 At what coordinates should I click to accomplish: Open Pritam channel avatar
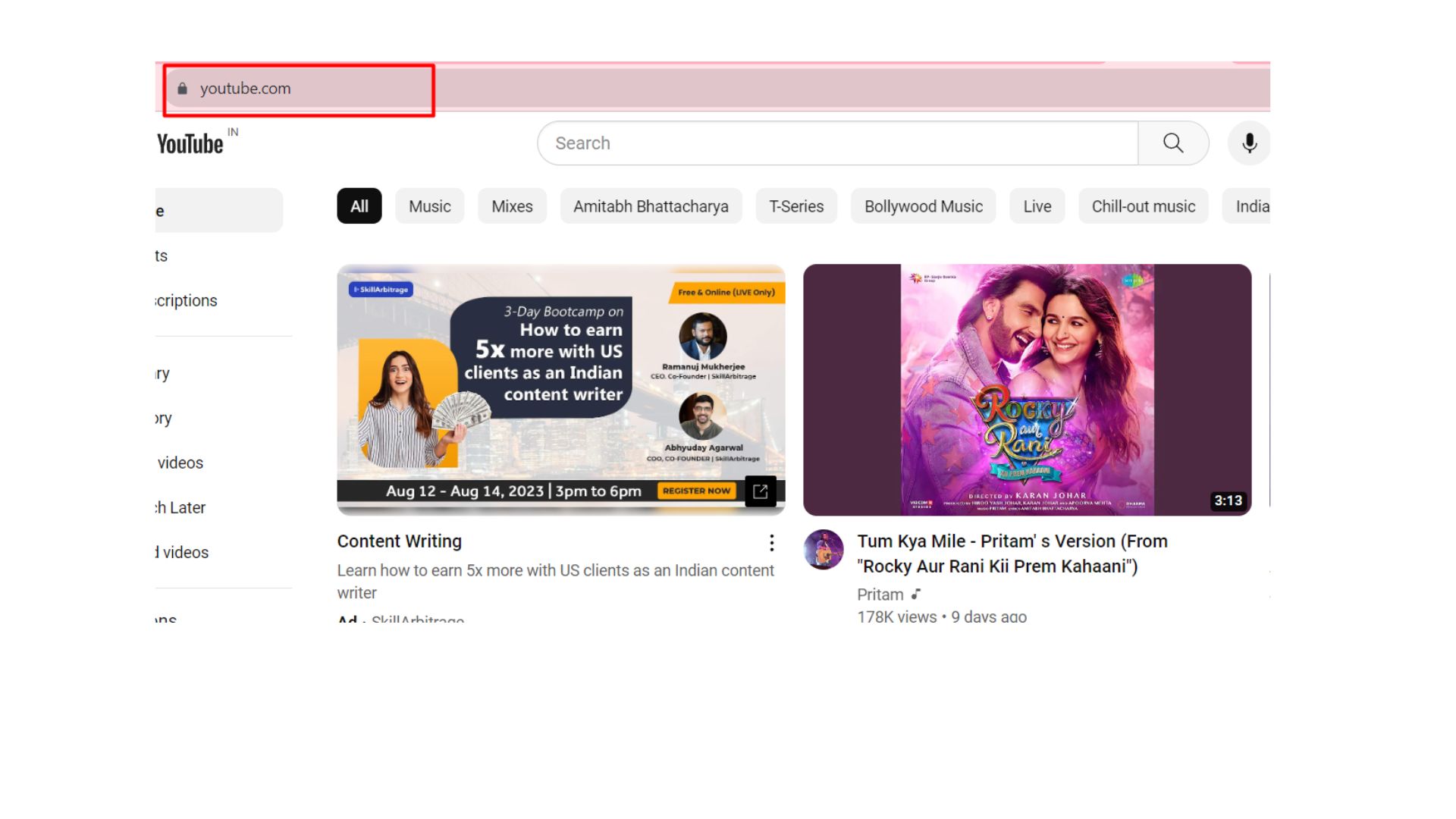click(x=824, y=549)
